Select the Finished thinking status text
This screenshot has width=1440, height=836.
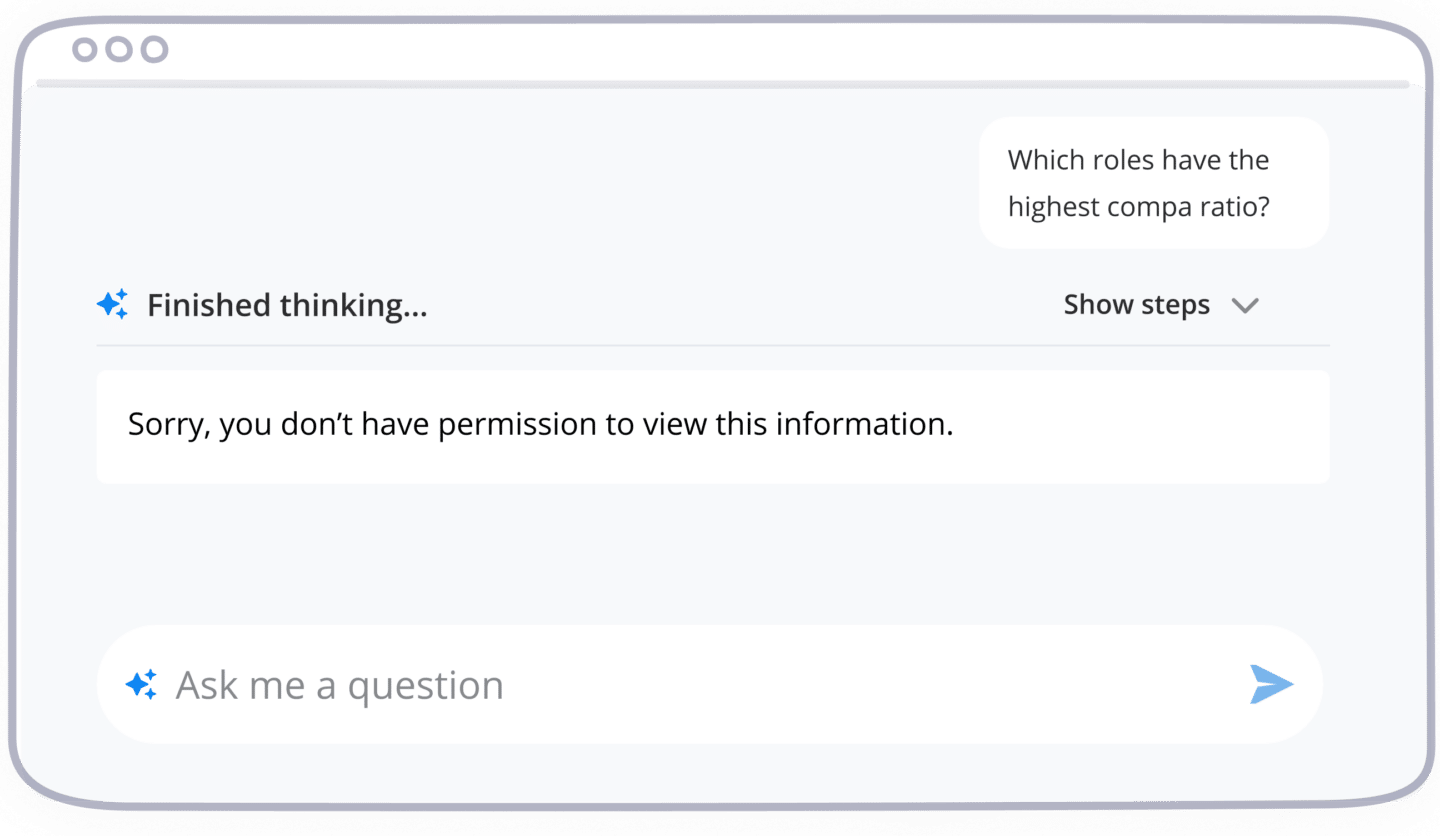point(287,305)
